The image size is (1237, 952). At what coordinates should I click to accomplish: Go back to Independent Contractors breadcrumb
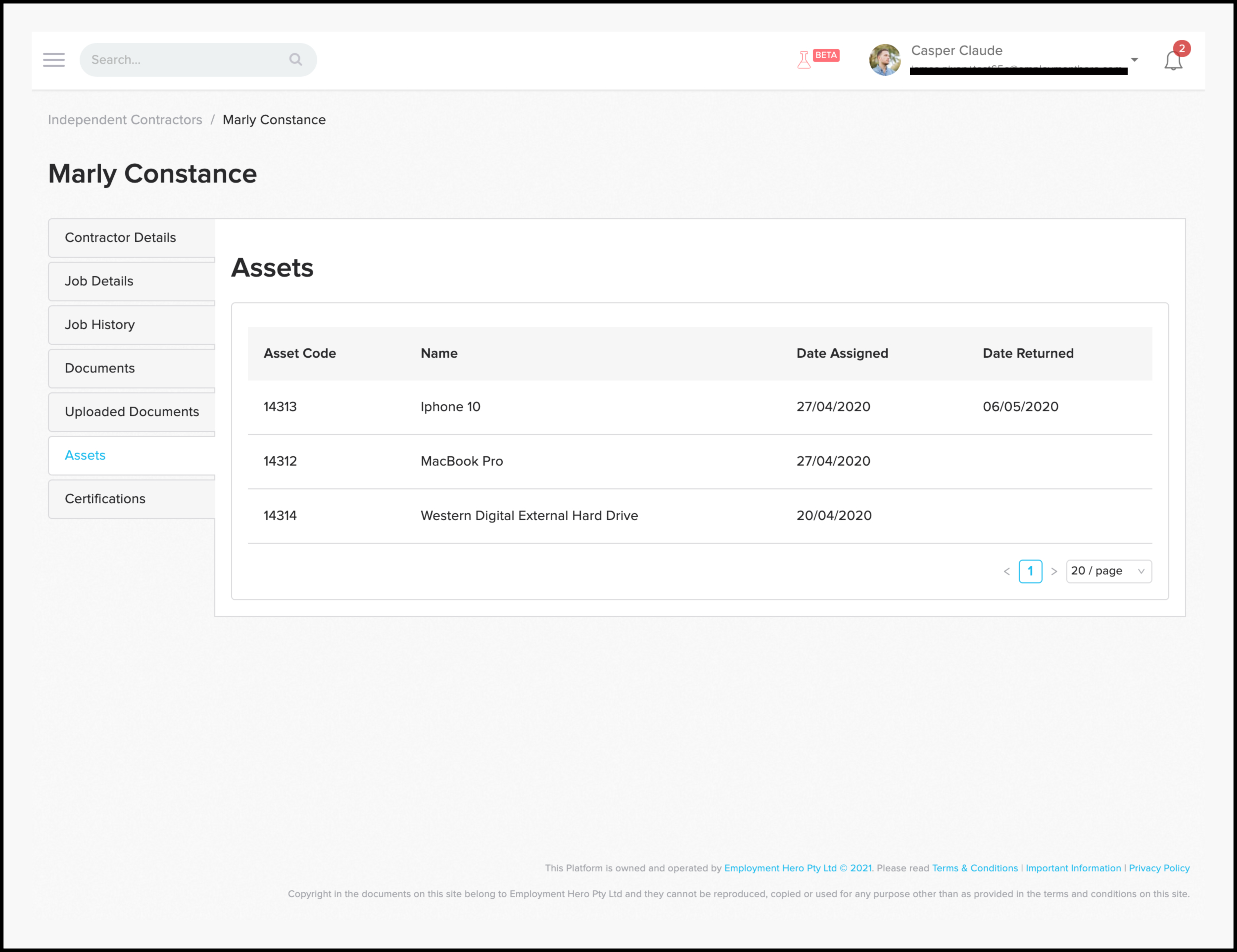point(125,120)
